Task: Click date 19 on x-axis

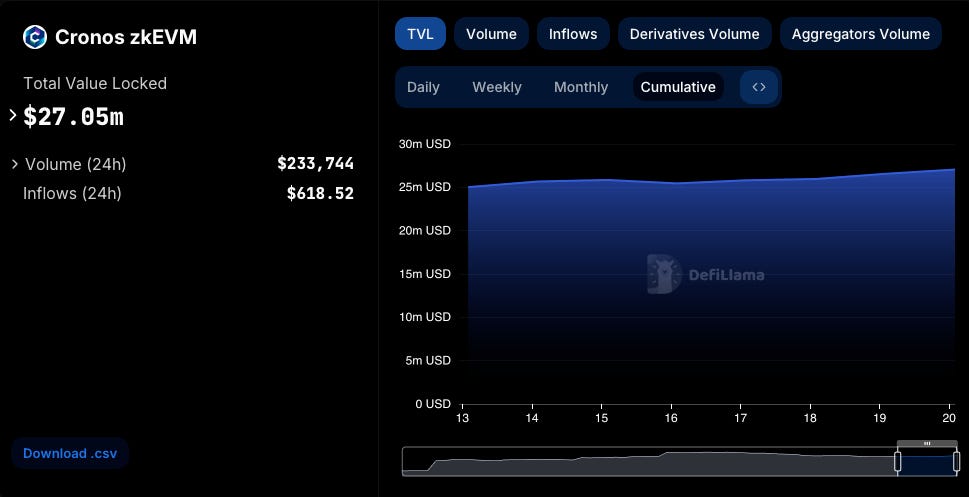Action: [x=879, y=418]
